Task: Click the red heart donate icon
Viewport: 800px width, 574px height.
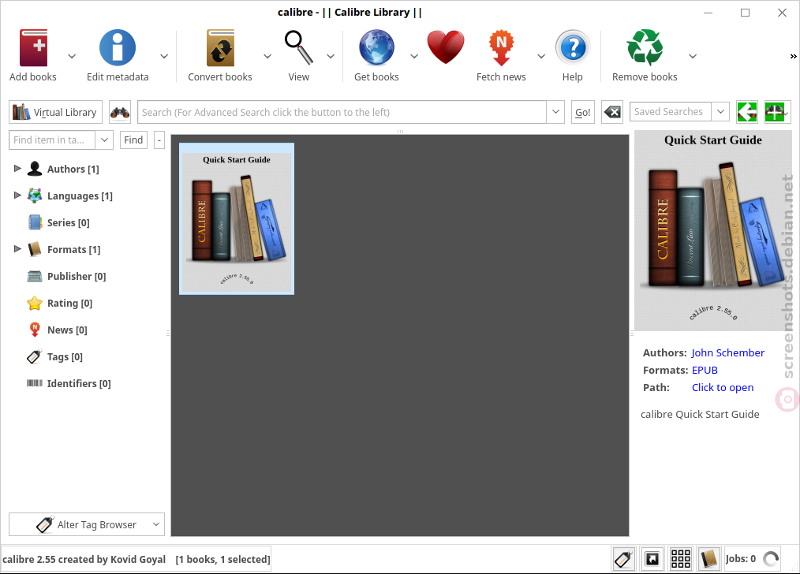Action: tap(446, 47)
